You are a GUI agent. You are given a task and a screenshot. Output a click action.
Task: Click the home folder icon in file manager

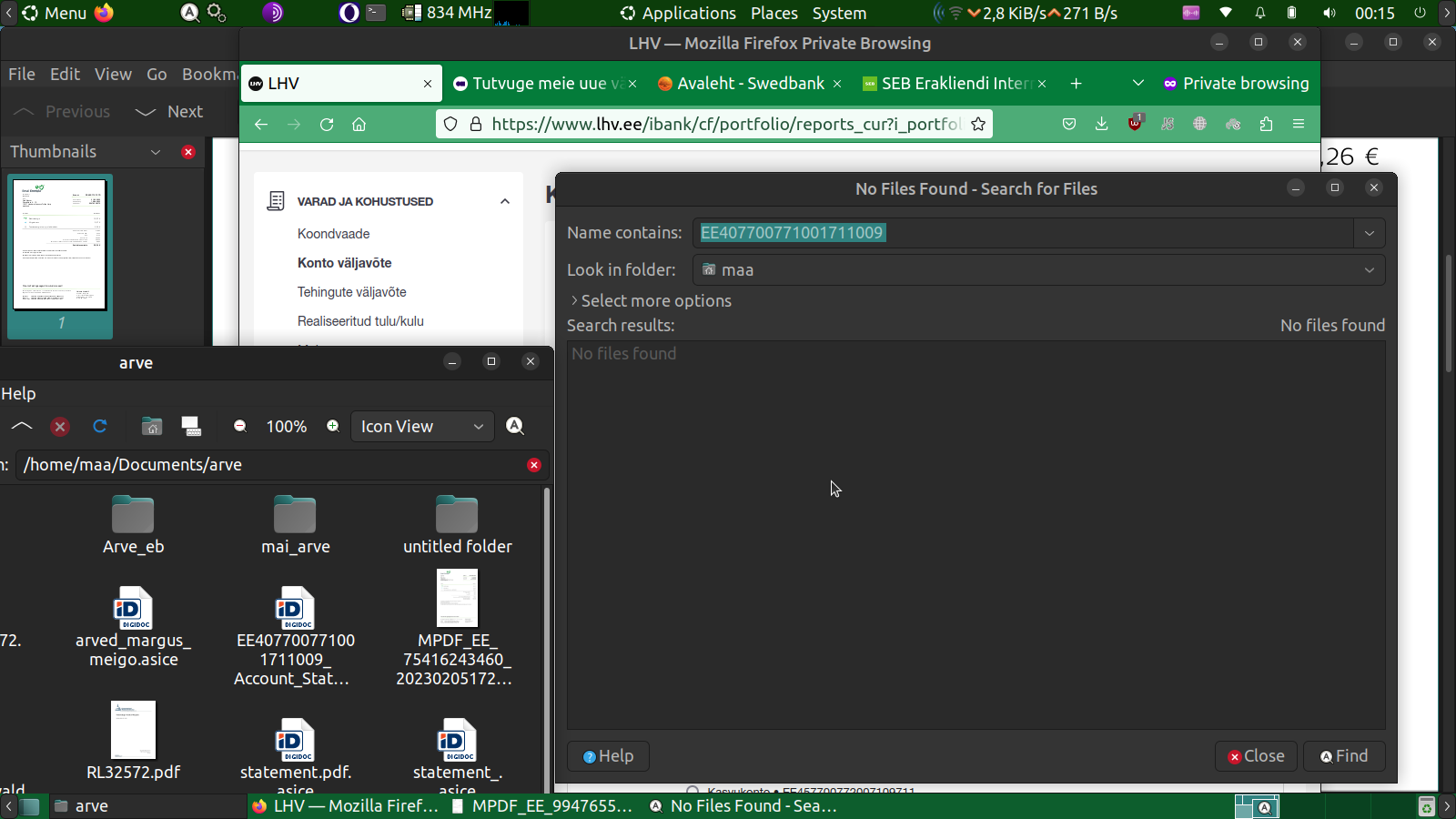(x=152, y=426)
